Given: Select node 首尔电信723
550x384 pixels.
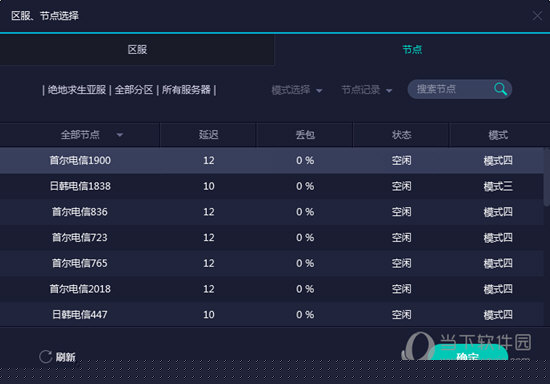Looking at the screenshot, I should tap(272, 237).
